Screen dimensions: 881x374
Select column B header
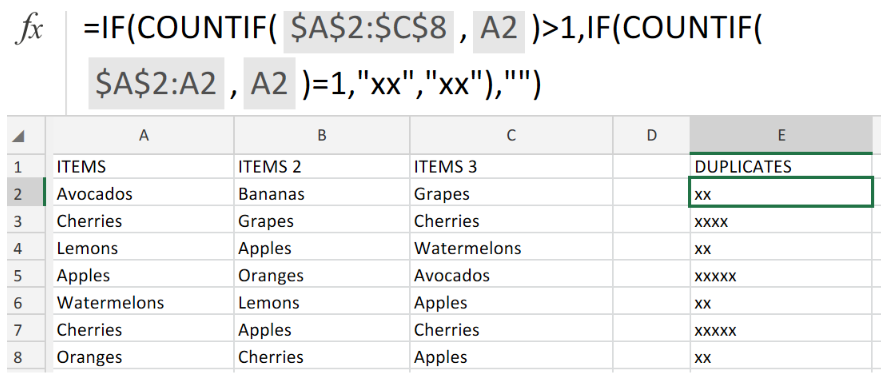coord(322,135)
